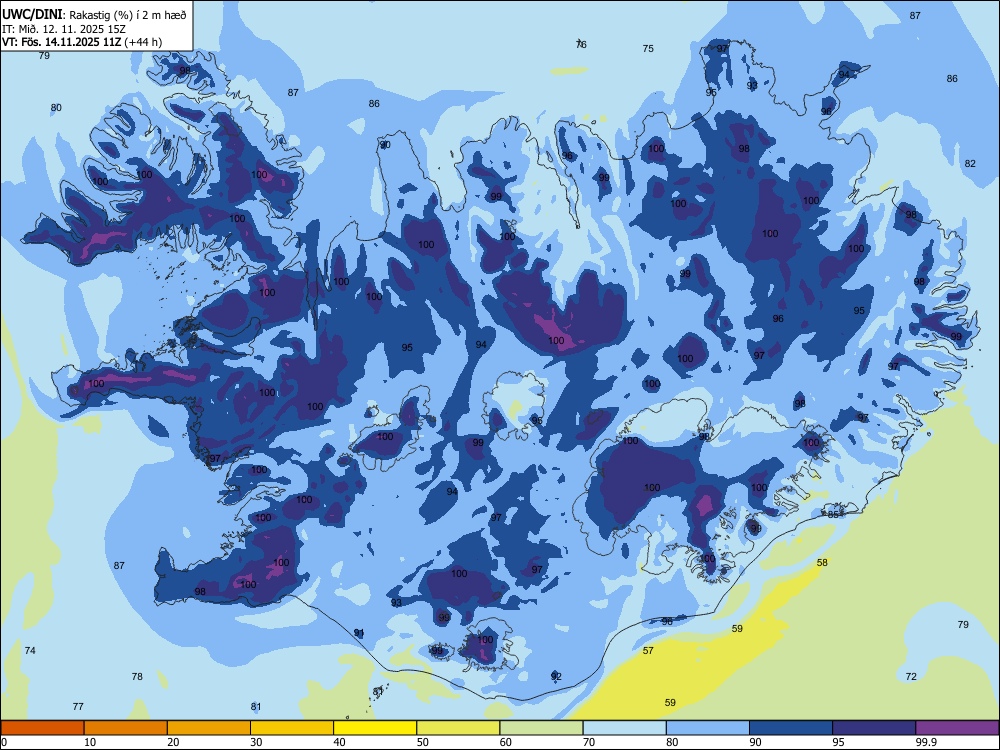Click the pale yellow 50–60 legend swatch
The image size is (1000, 750).
point(458,728)
